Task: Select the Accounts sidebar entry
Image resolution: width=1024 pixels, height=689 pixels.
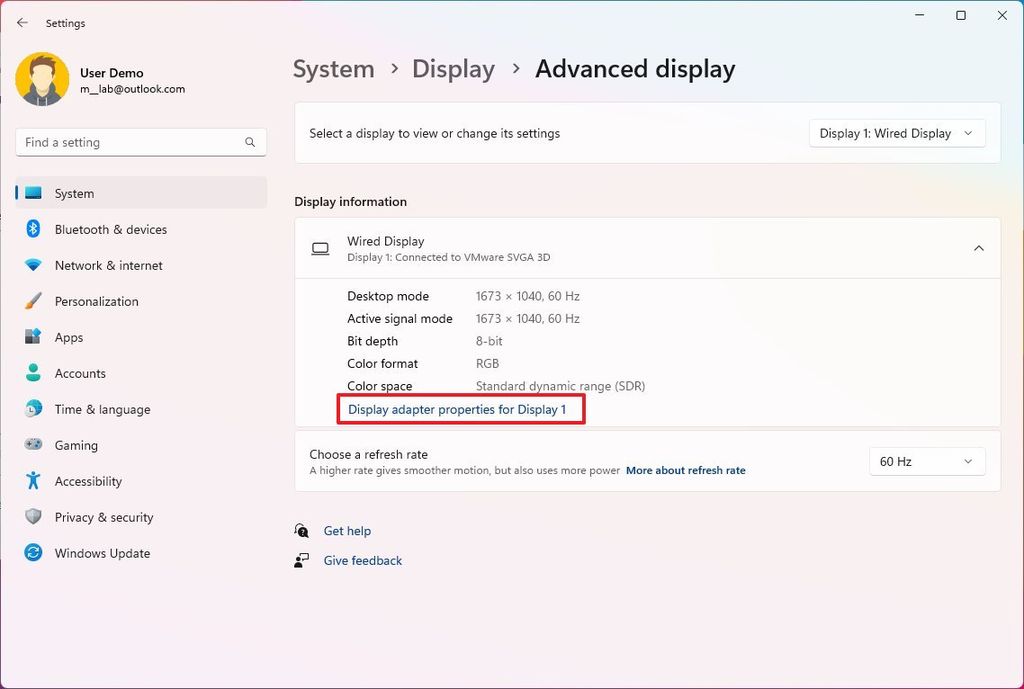Action: click(x=80, y=373)
